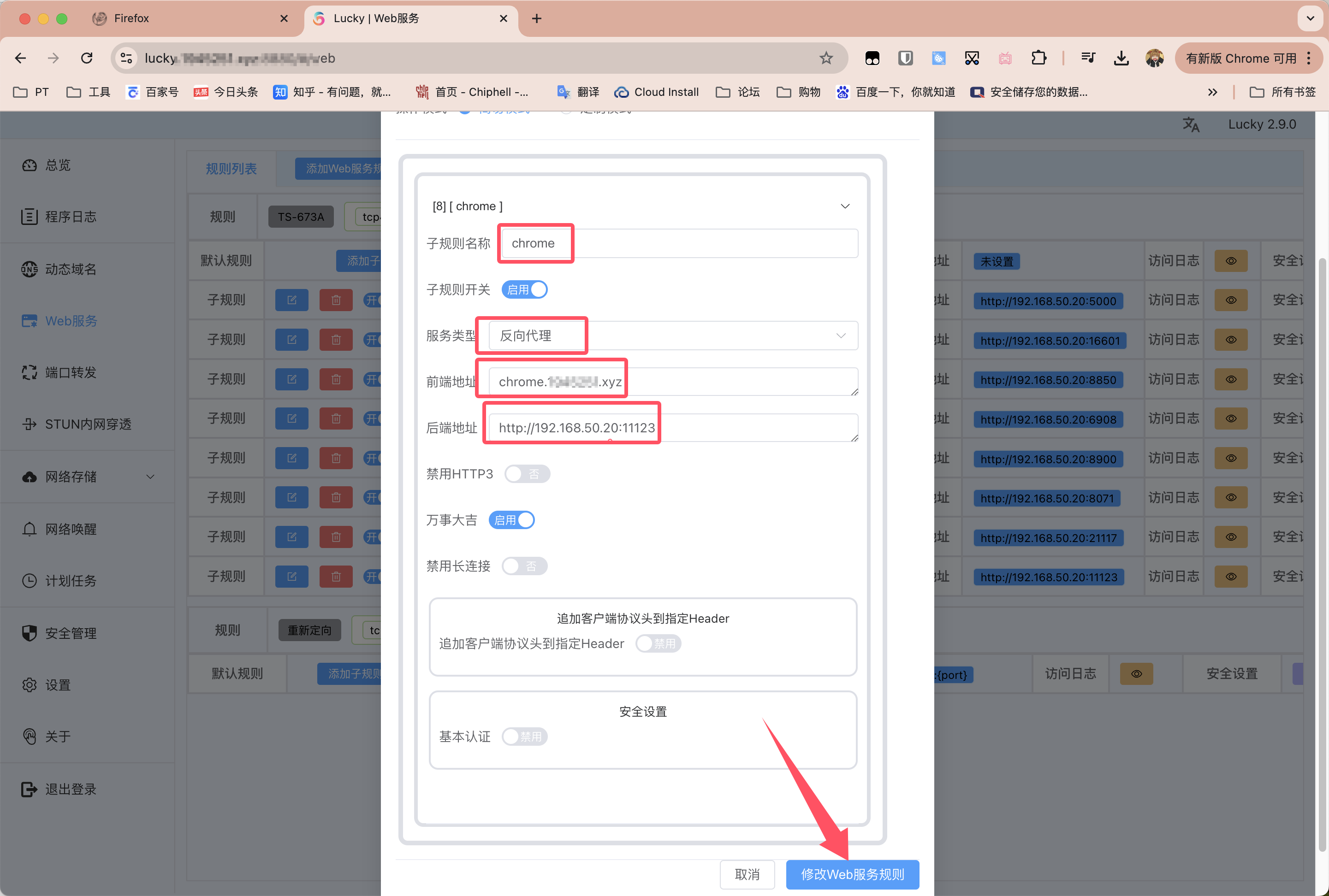Open the media control playlist icon
Image resolution: width=1329 pixels, height=896 pixels.
(x=1088, y=58)
